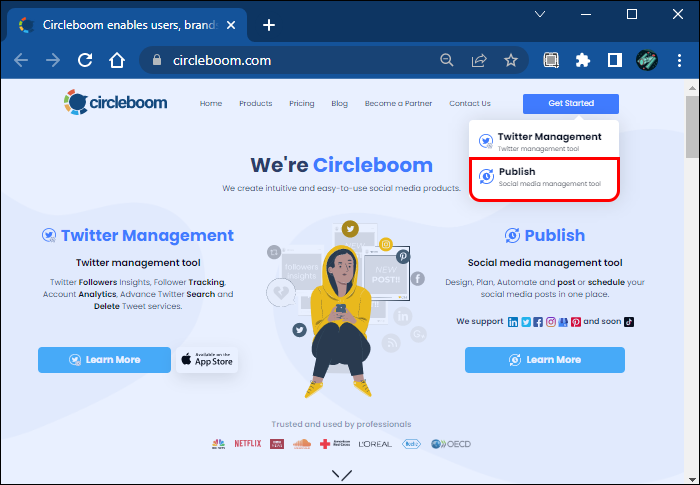Click the Google Business supported icon

point(563,322)
